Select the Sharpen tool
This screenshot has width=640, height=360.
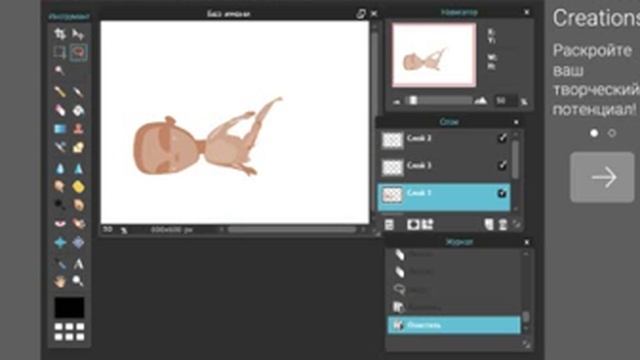coord(78,168)
